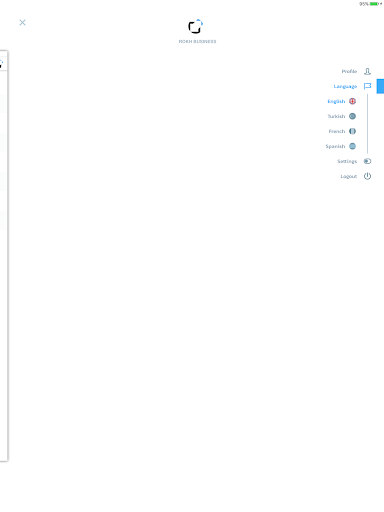Click the Logout power icon
Image resolution: width=384 pixels, height=512 pixels.
point(367,176)
